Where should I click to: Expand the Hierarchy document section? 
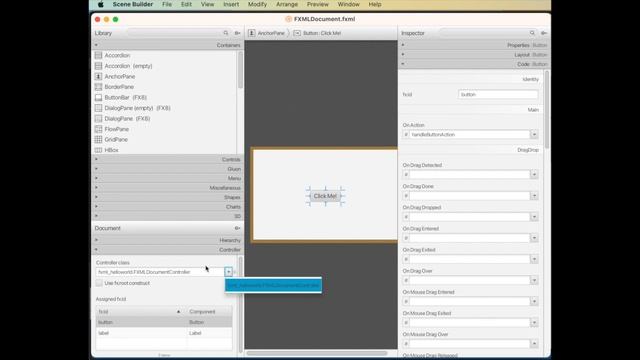167,240
